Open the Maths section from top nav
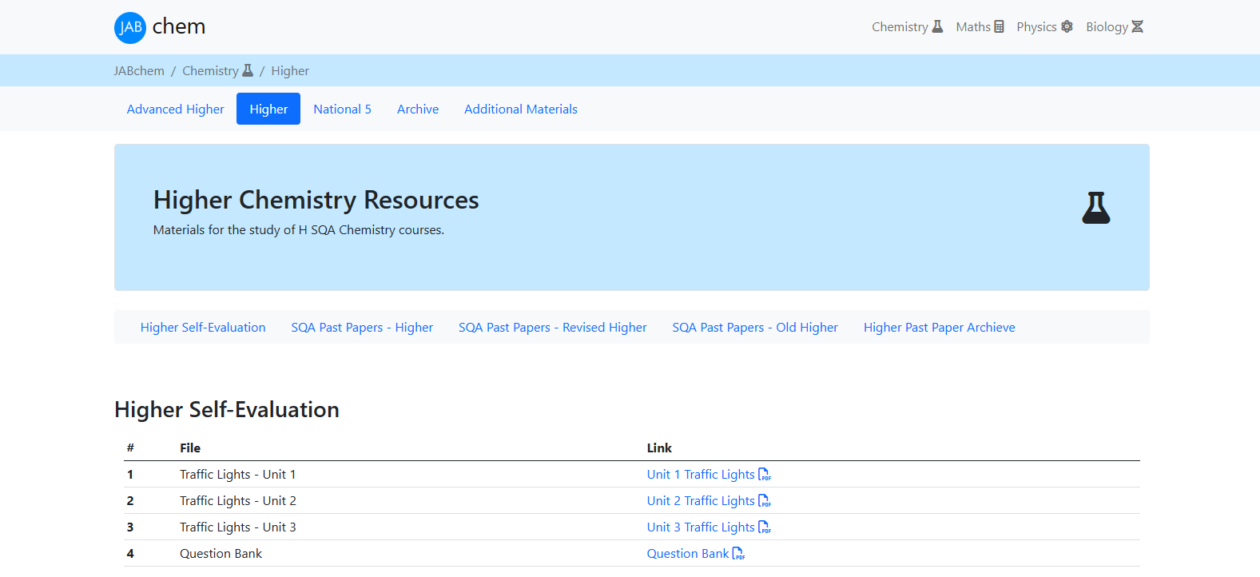 tap(979, 27)
